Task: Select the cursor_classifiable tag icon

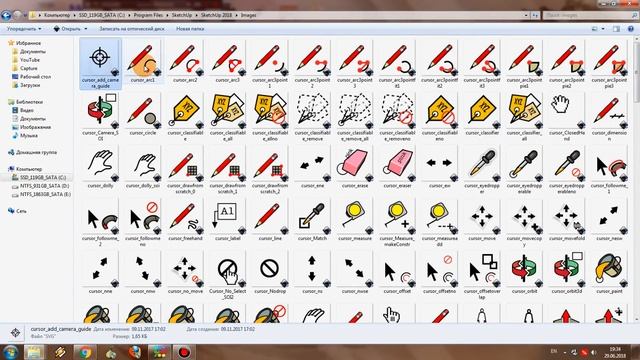Action: click(185, 111)
